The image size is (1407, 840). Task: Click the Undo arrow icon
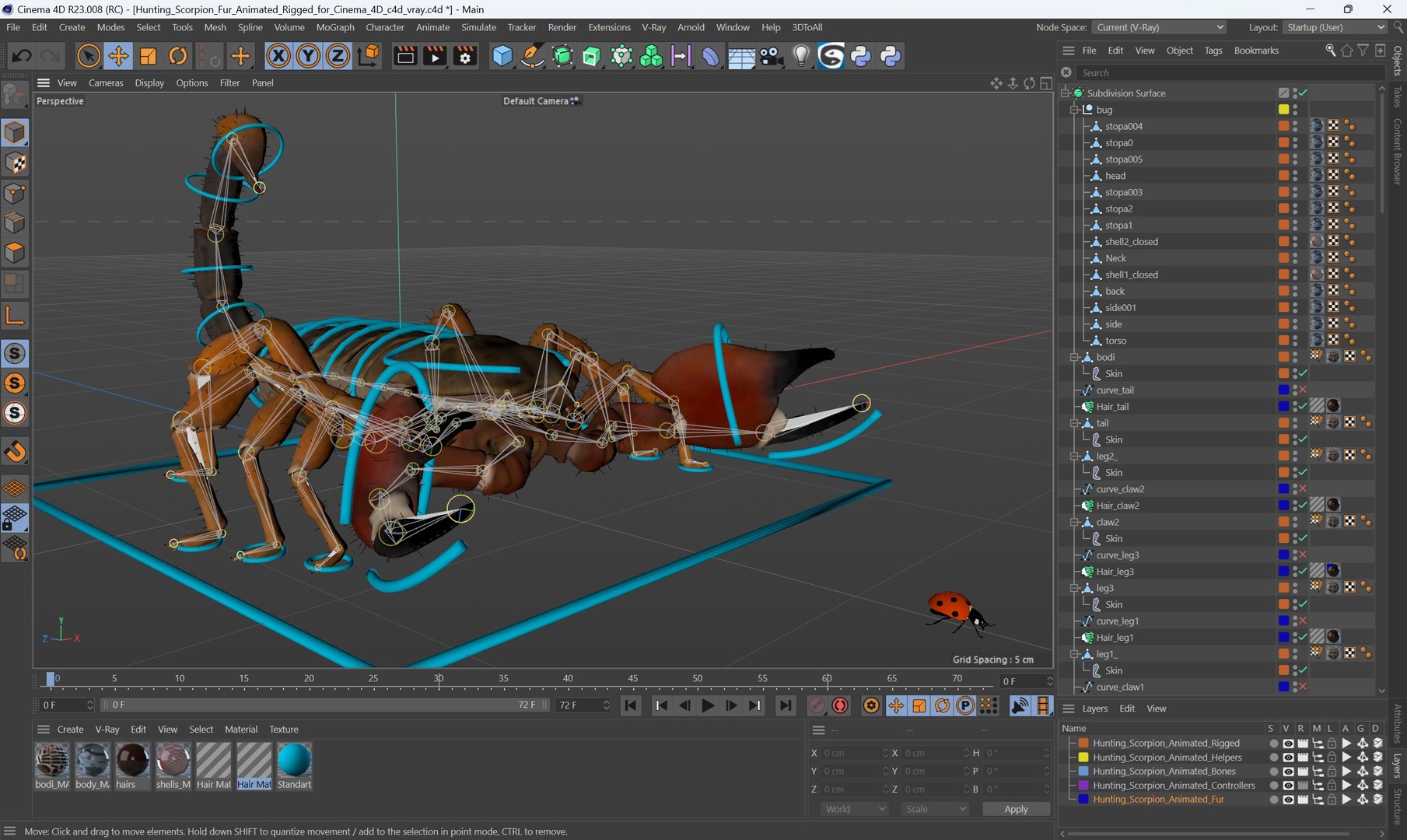(22, 56)
